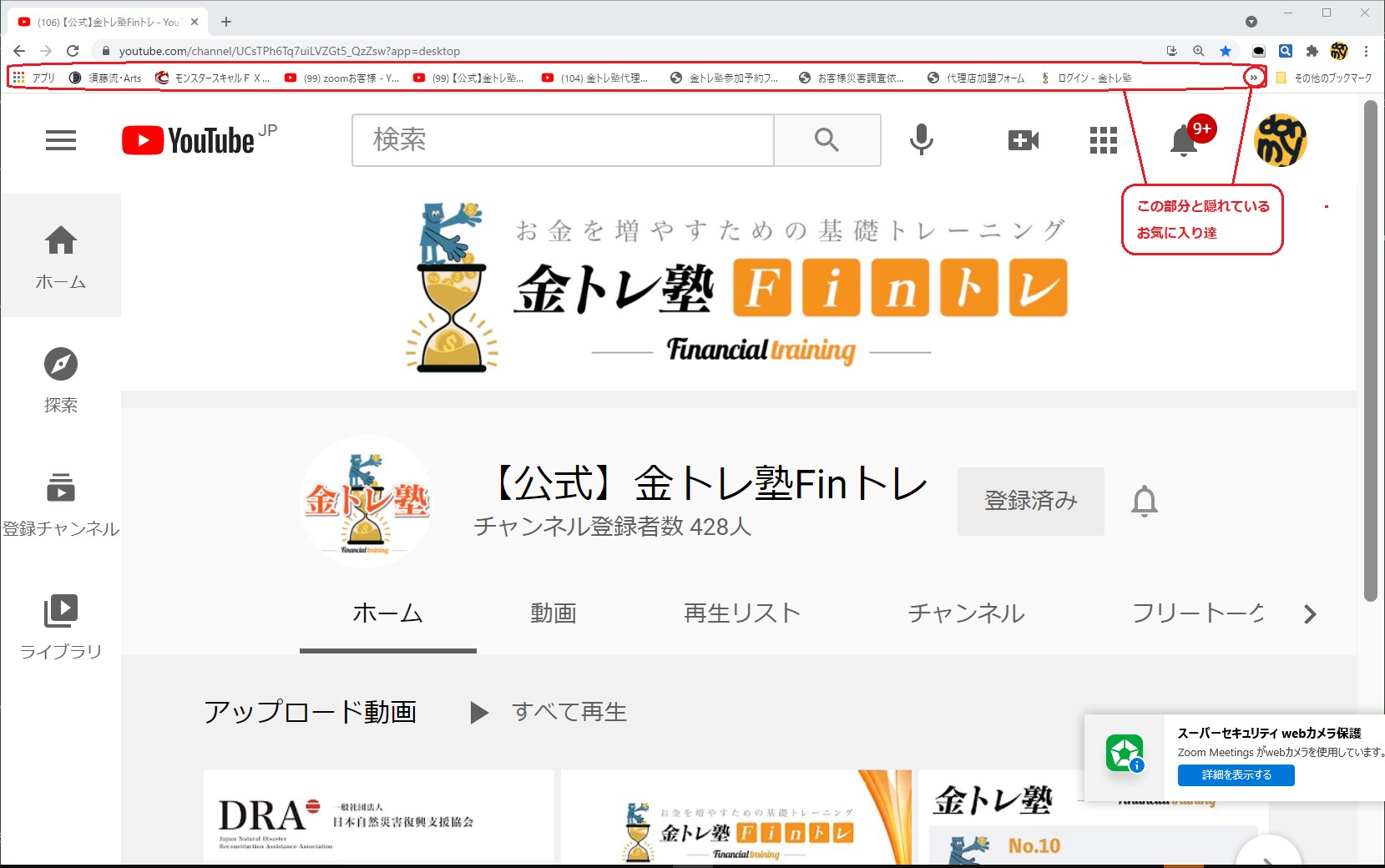Viewport: 1385px width, 868px height.
Task: Open the extensions puzzle icon
Action: pyautogui.click(x=1312, y=51)
